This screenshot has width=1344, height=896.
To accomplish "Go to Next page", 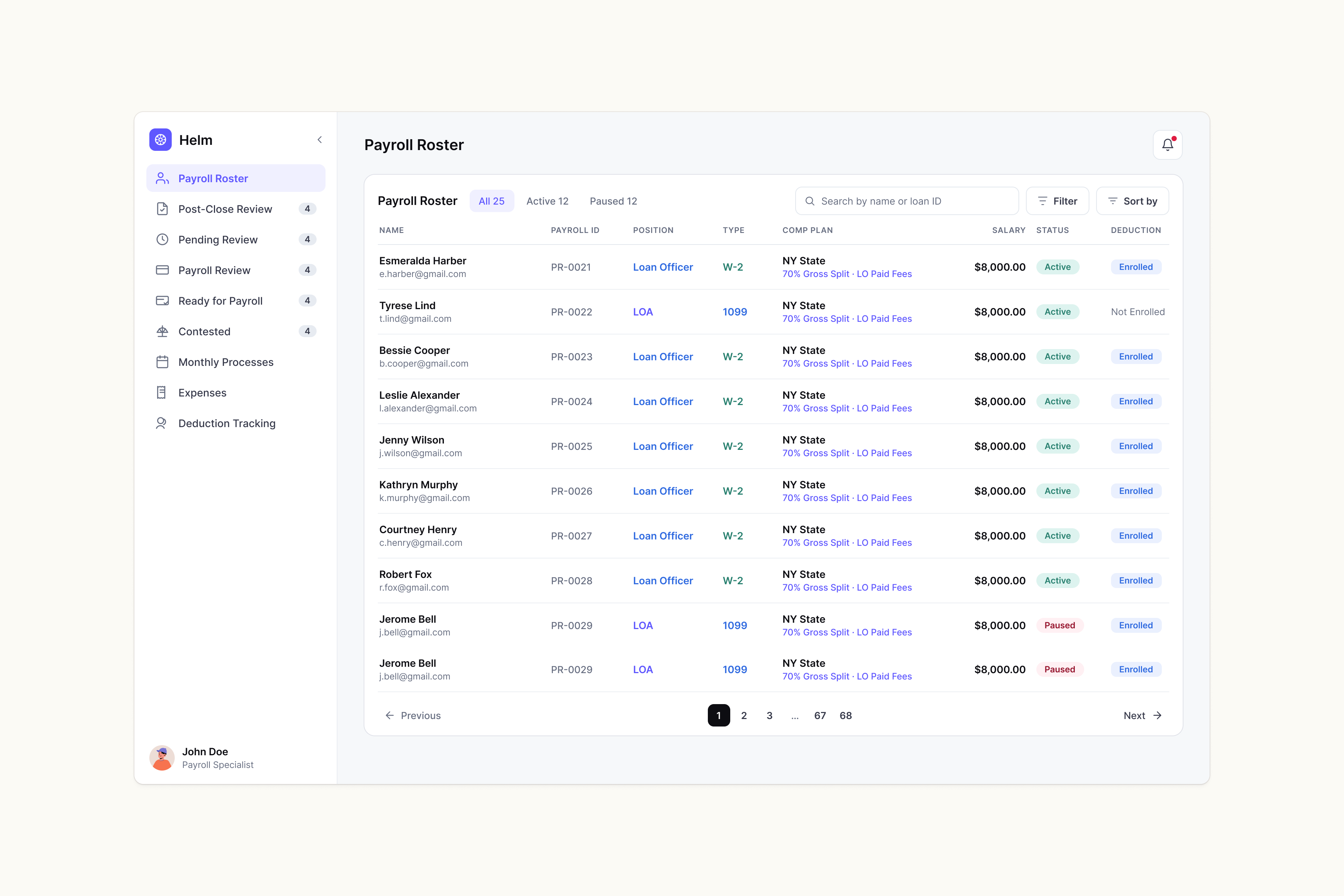I will tap(1143, 715).
